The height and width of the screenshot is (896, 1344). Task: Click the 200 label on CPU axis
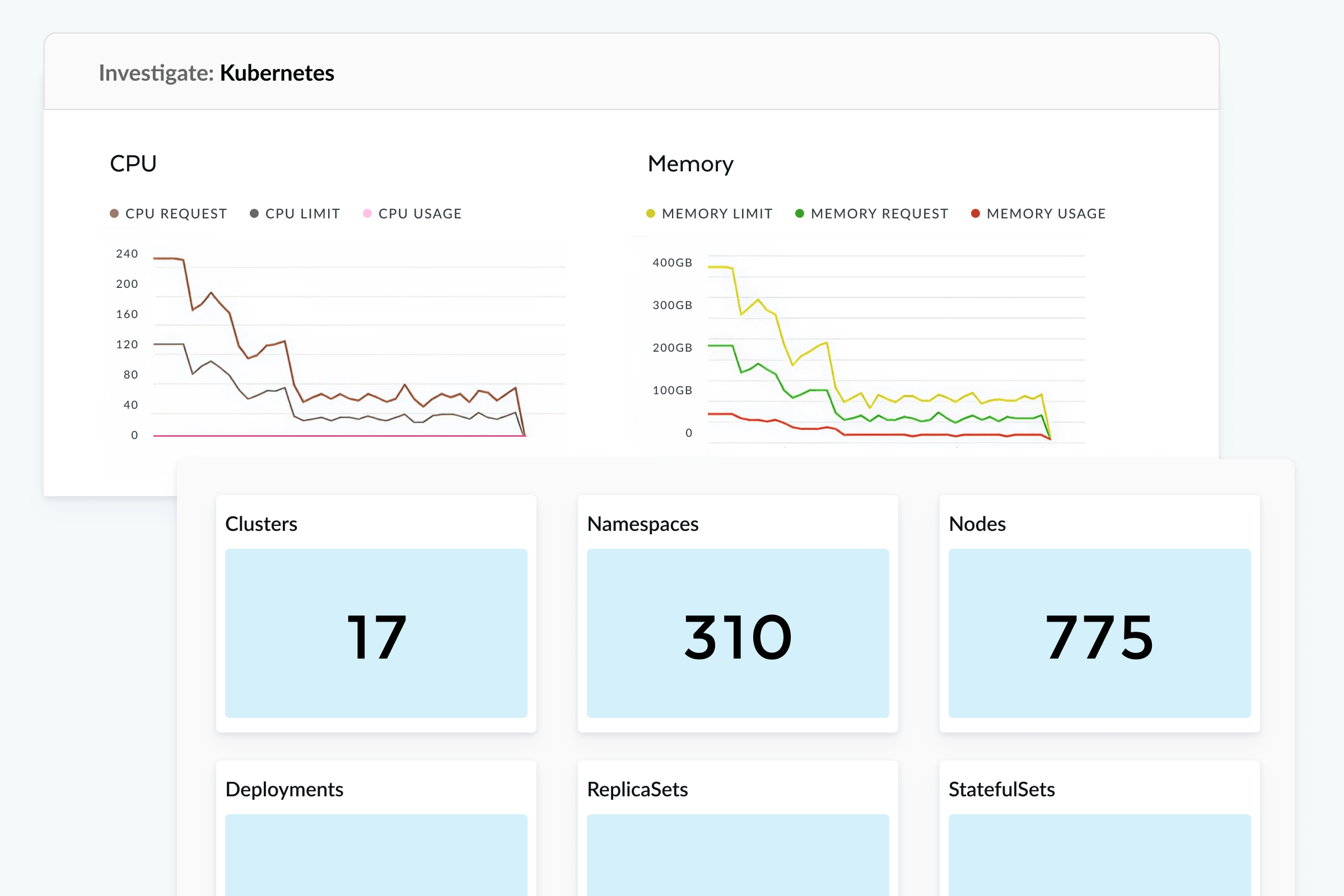[127, 284]
